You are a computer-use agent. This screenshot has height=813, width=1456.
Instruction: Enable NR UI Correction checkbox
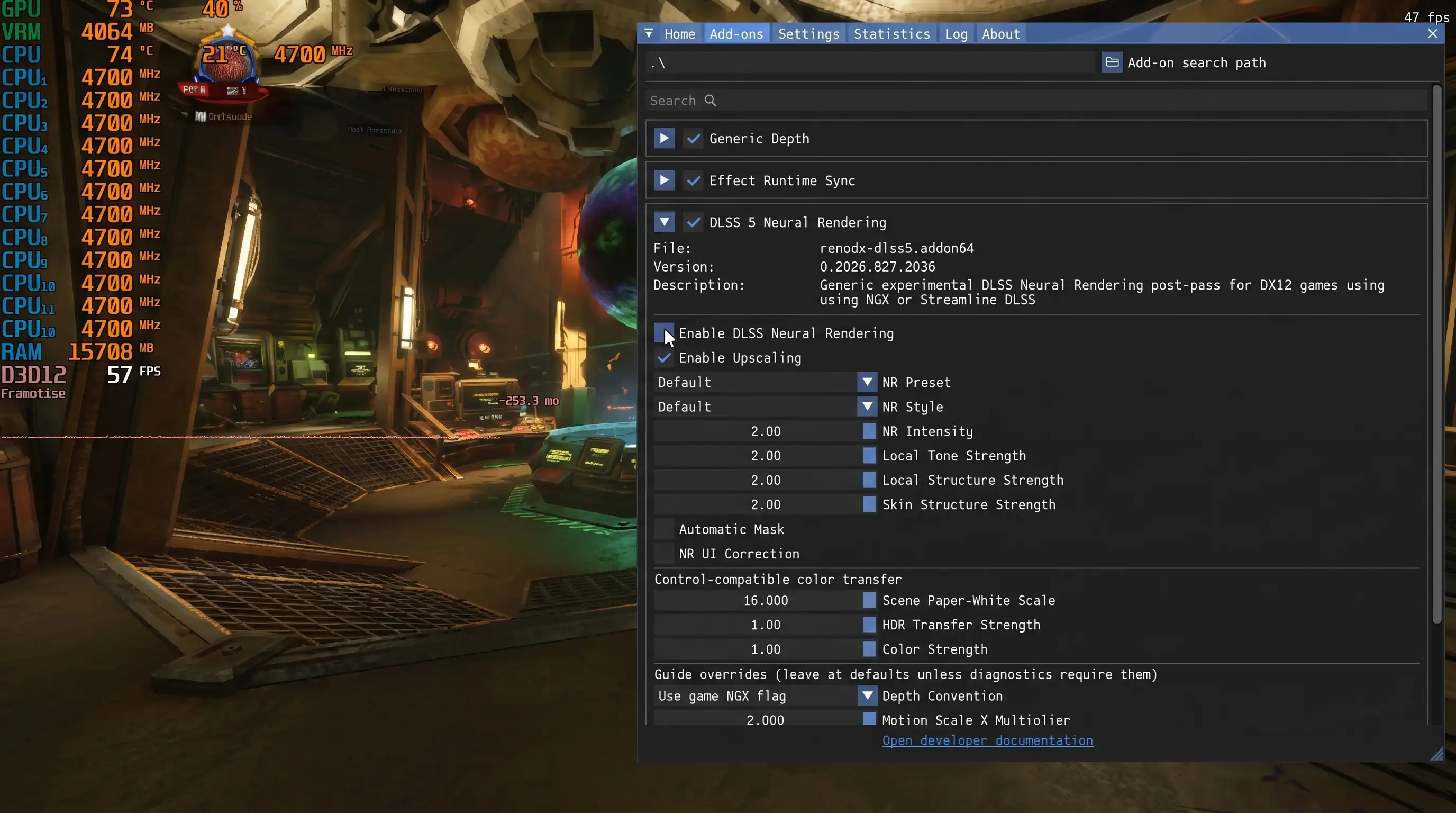(x=664, y=554)
